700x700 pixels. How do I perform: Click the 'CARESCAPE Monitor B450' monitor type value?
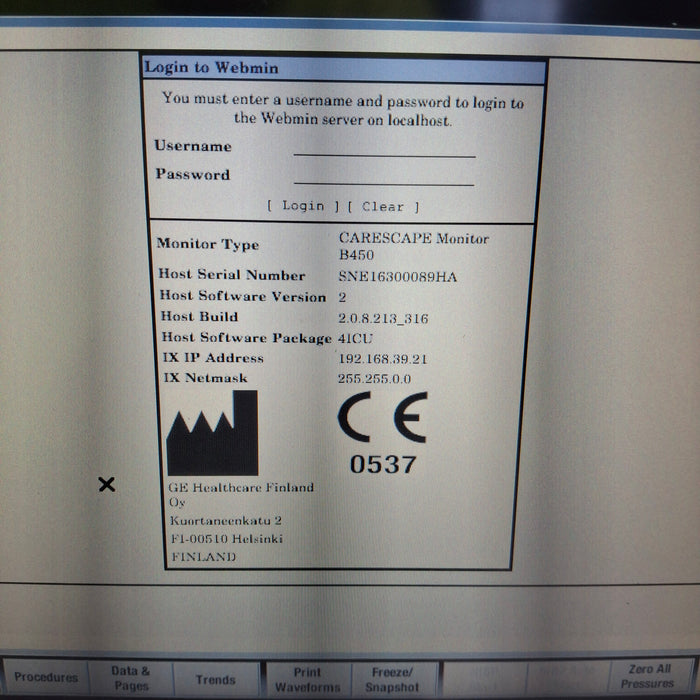pyautogui.click(x=413, y=246)
